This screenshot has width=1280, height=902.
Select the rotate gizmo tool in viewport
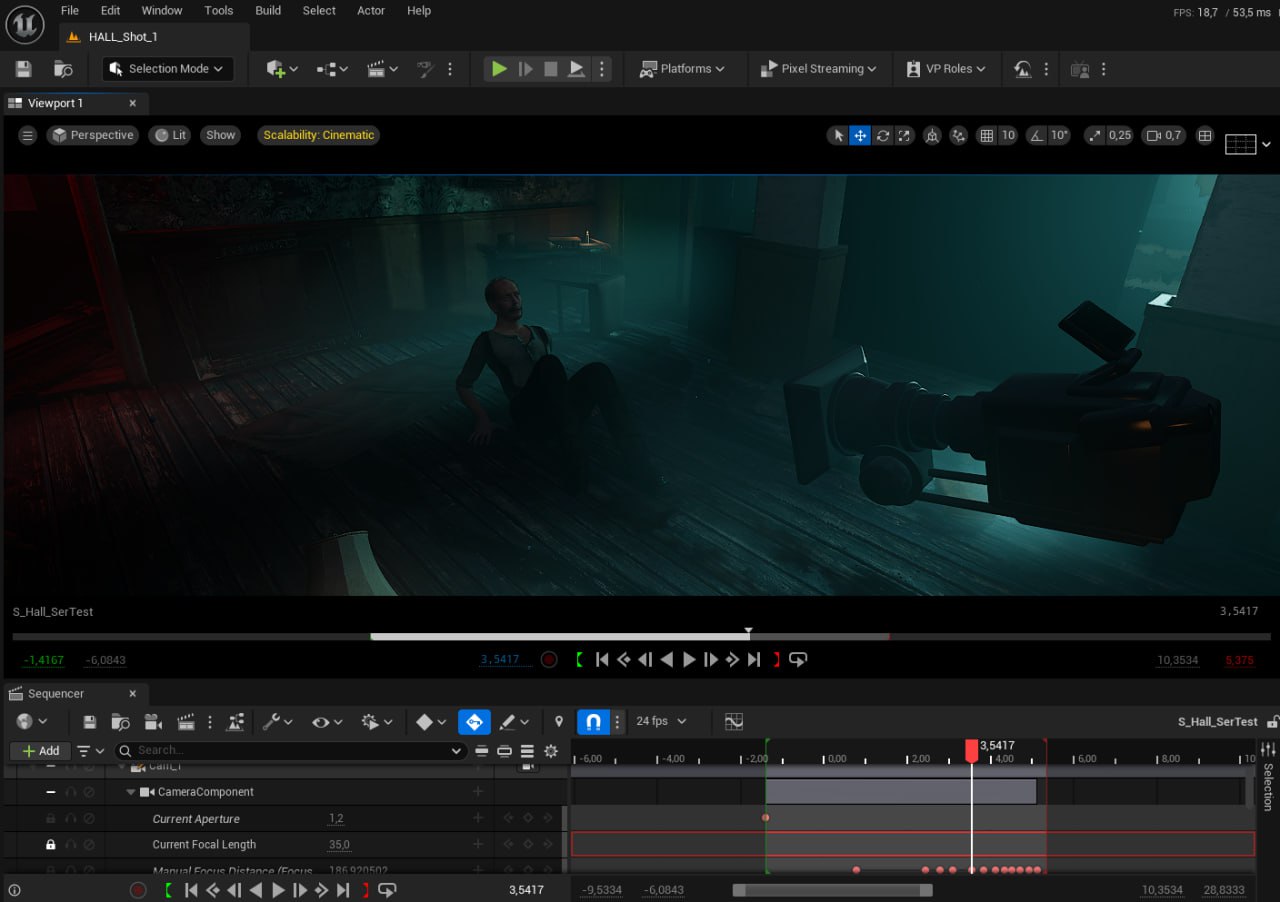pos(882,135)
